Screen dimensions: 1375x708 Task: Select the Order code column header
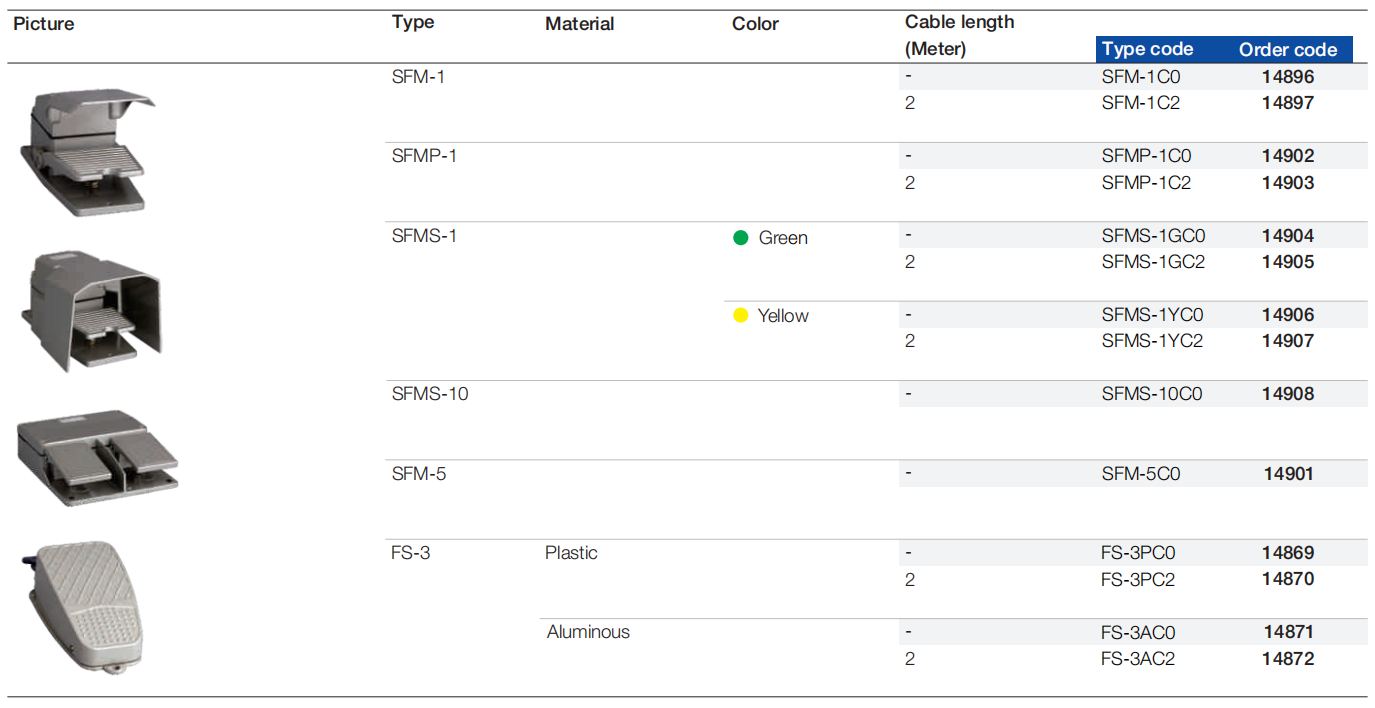(x=1288, y=49)
